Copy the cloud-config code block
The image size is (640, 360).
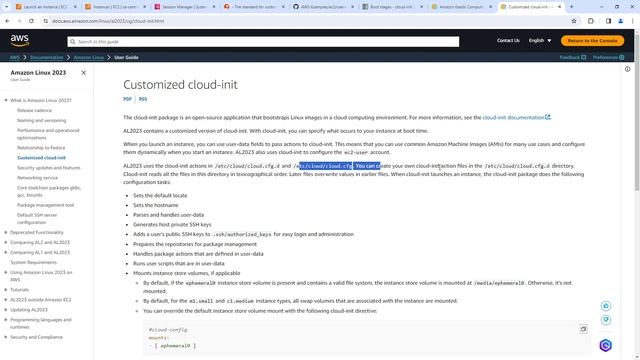[x=583, y=329]
